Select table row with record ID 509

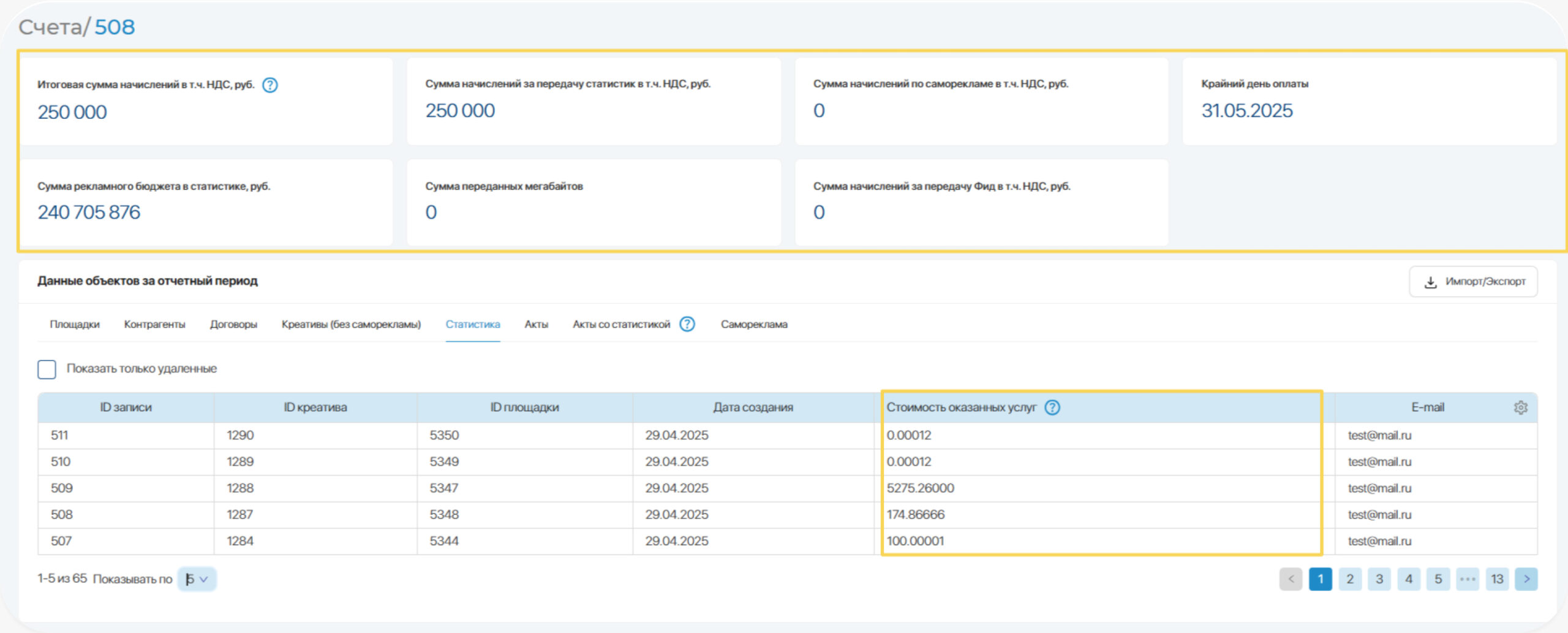(x=62, y=488)
